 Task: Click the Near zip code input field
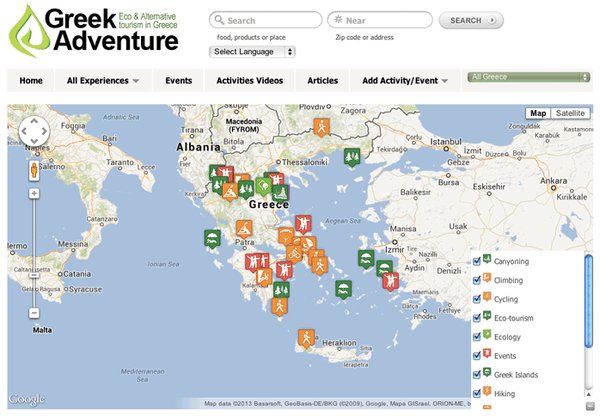(x=382, y=20)
